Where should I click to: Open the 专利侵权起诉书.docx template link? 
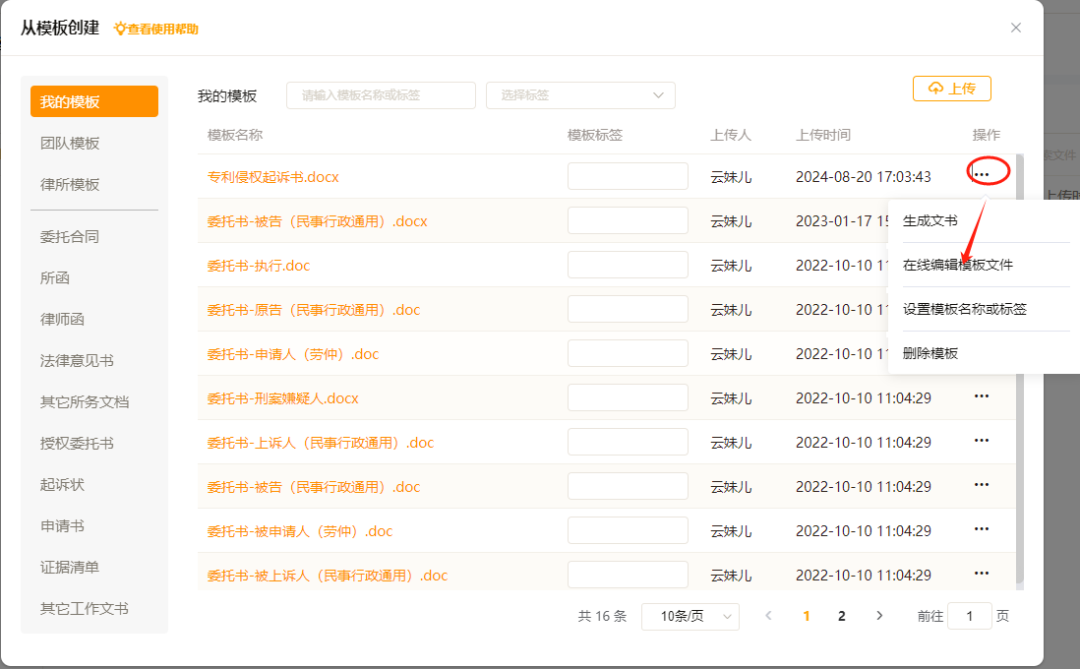273,177
